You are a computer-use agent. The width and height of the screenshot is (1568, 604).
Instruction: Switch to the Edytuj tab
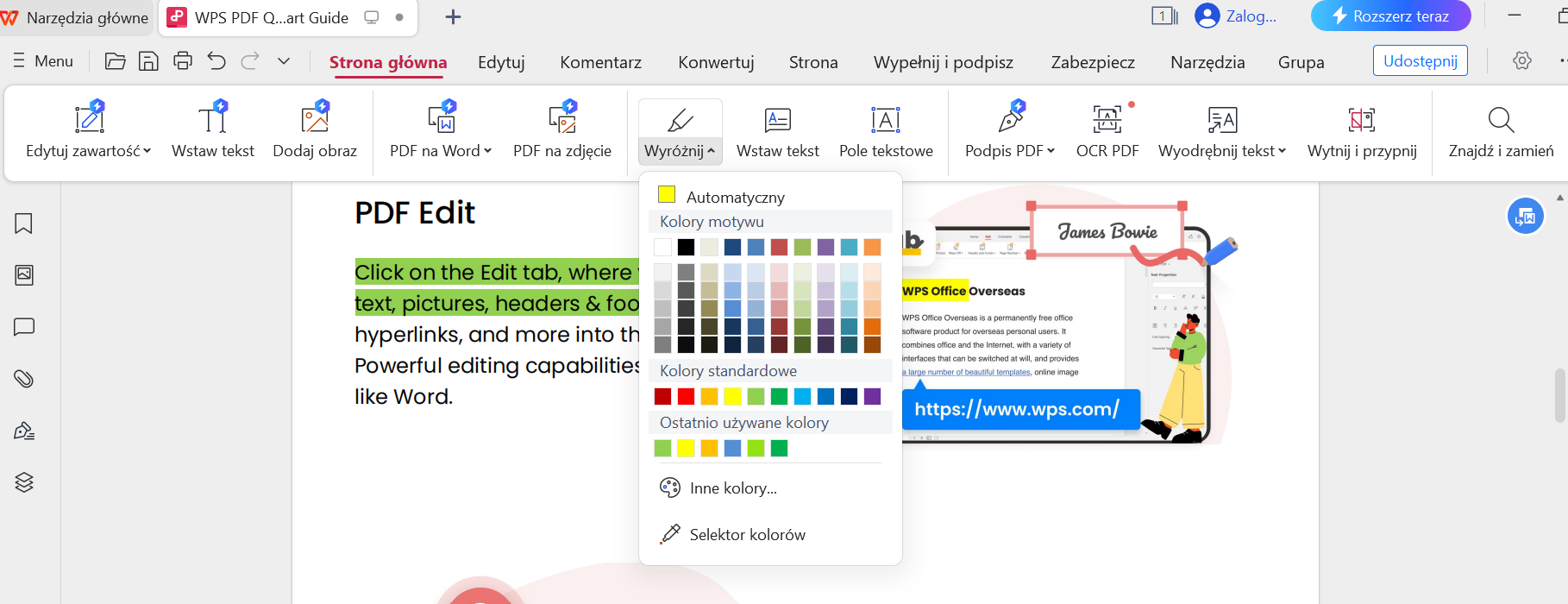pos(501,62)
